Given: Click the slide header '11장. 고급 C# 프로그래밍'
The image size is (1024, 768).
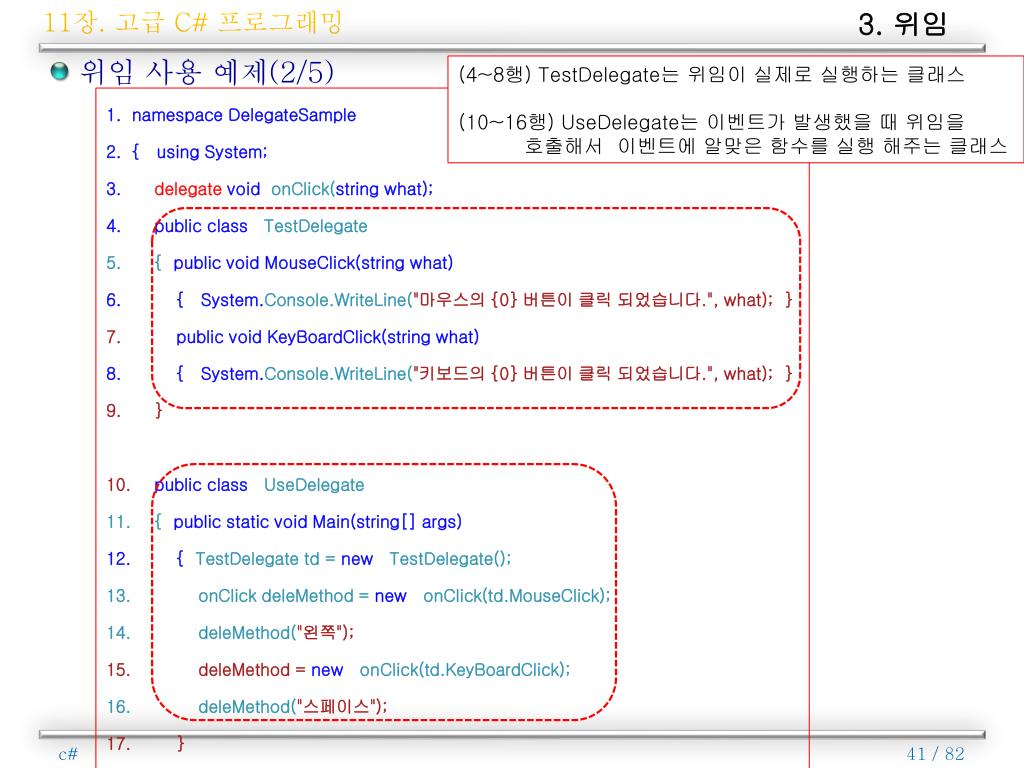Looking at the screenshot, I should (x=193, y=23).
